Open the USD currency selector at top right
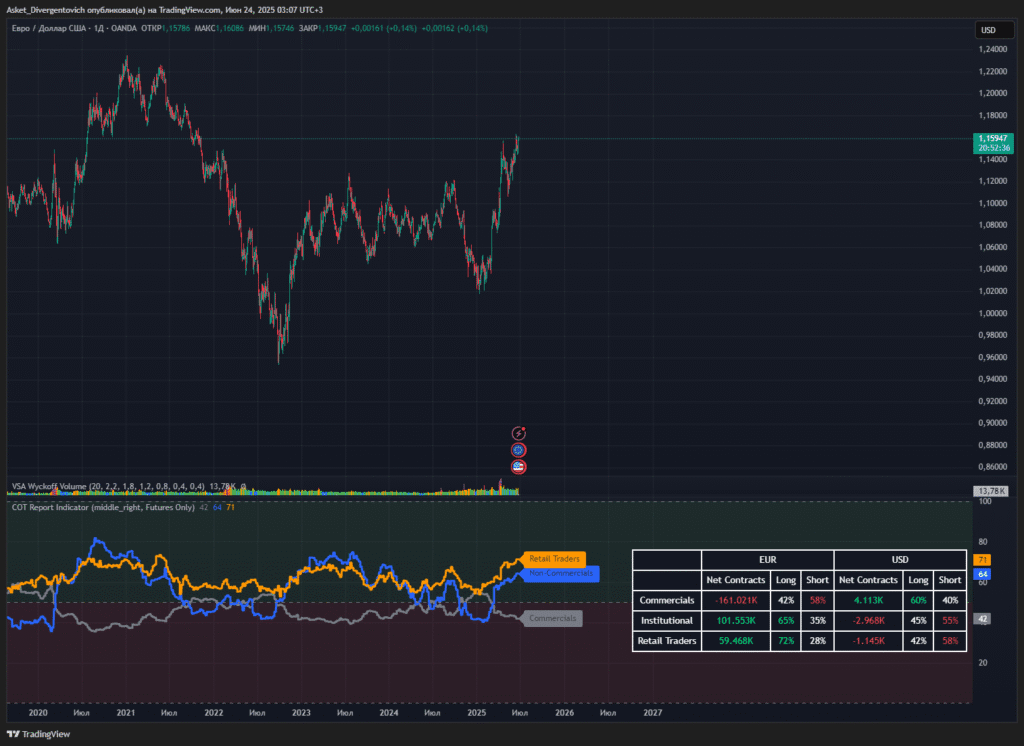 coord(994,30)
